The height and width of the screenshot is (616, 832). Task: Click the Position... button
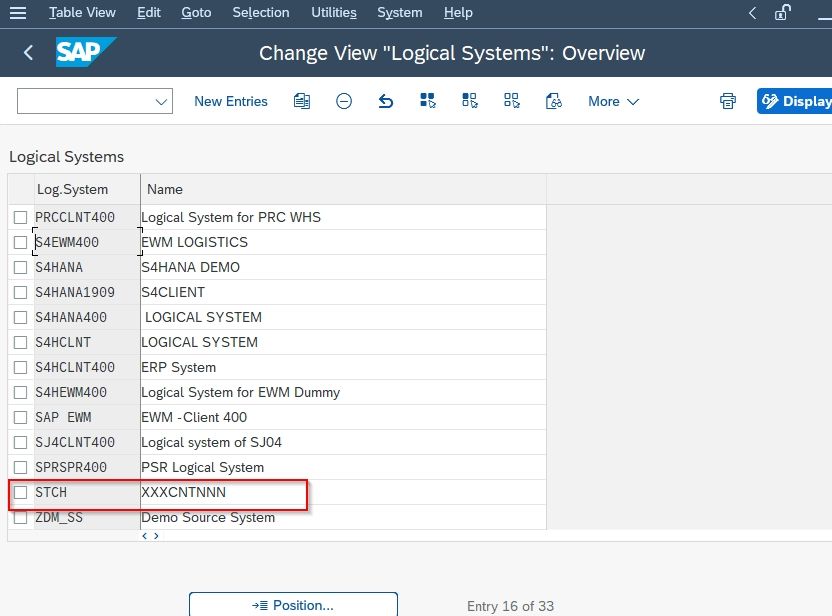coord(293,605)
